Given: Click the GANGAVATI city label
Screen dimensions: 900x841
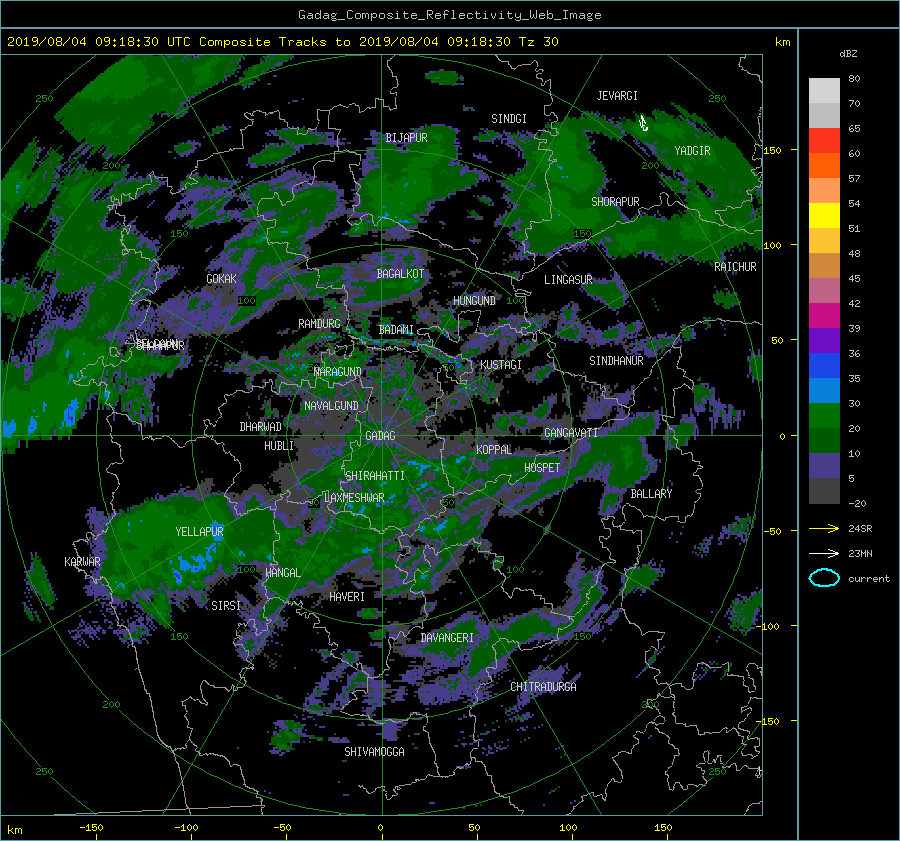Looking at the screenshot, I should 571,433.
